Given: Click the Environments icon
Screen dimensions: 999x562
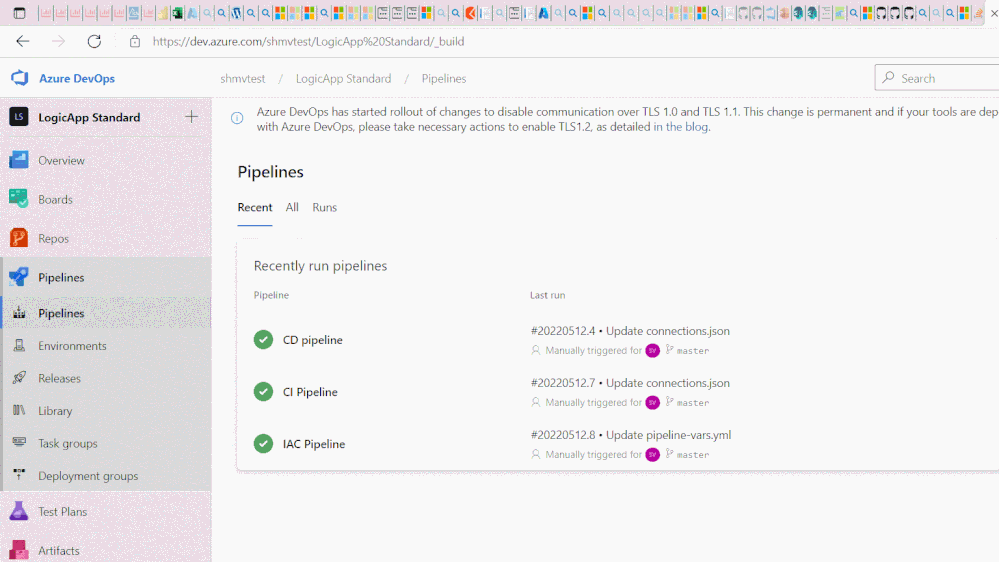Looking at the screenshot, I should tap(19, 345).
